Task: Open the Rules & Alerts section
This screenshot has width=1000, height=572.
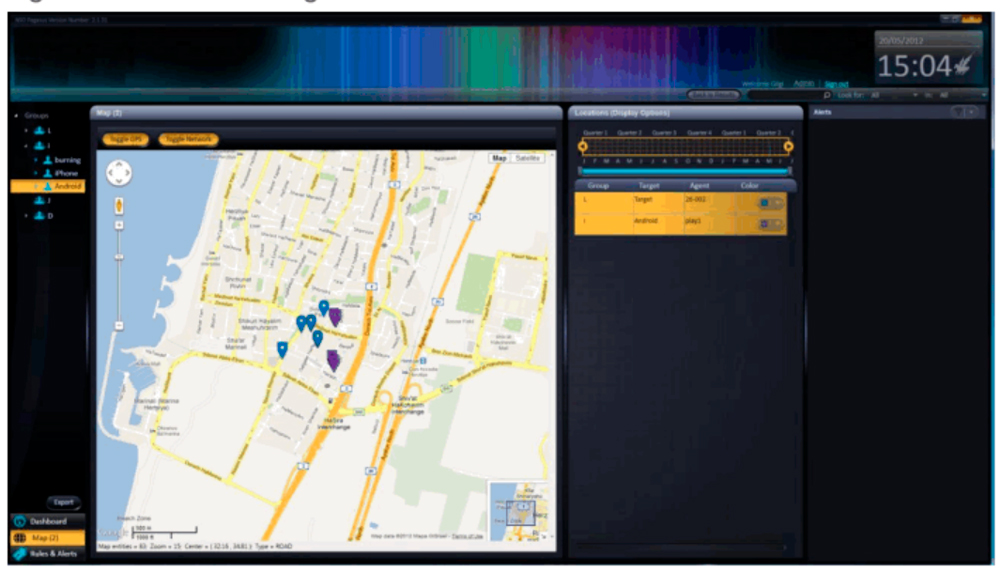Action: 48,554
